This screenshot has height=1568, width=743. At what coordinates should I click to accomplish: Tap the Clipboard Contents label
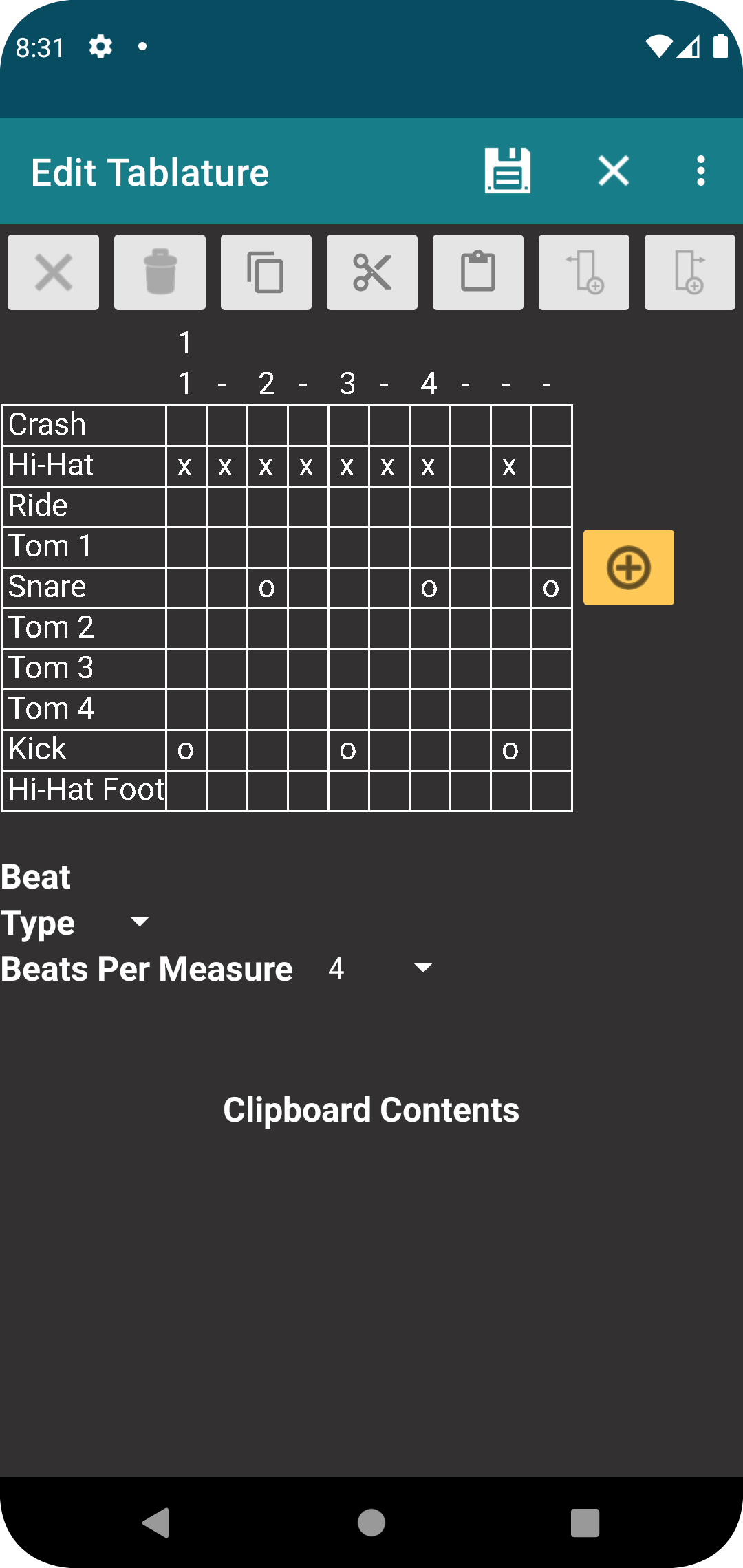pos(371,1109)
